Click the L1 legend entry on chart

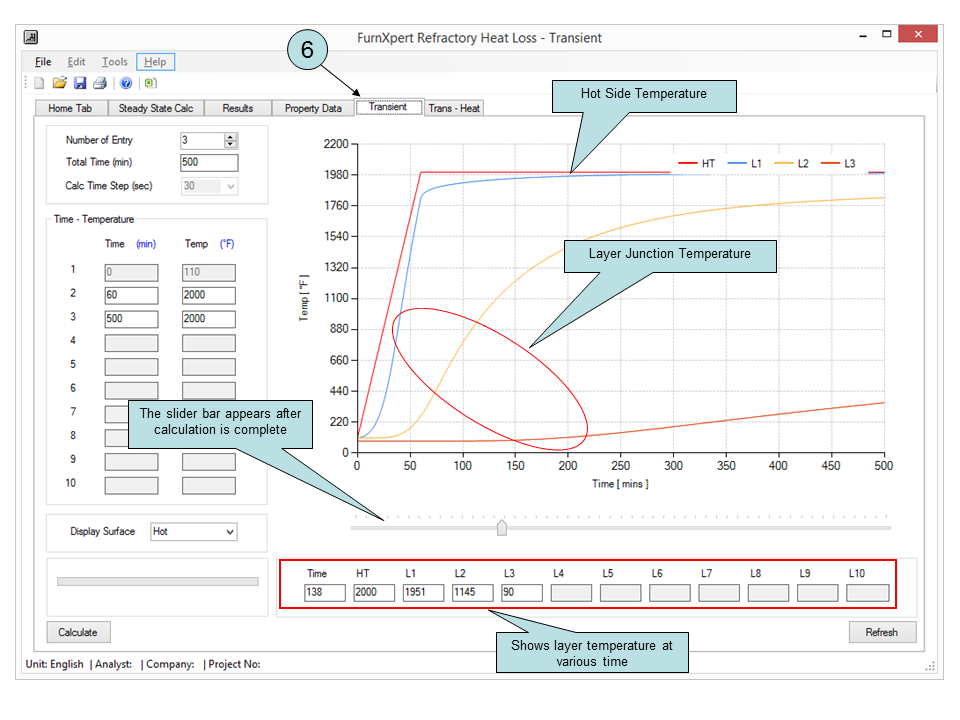[744, 163]
